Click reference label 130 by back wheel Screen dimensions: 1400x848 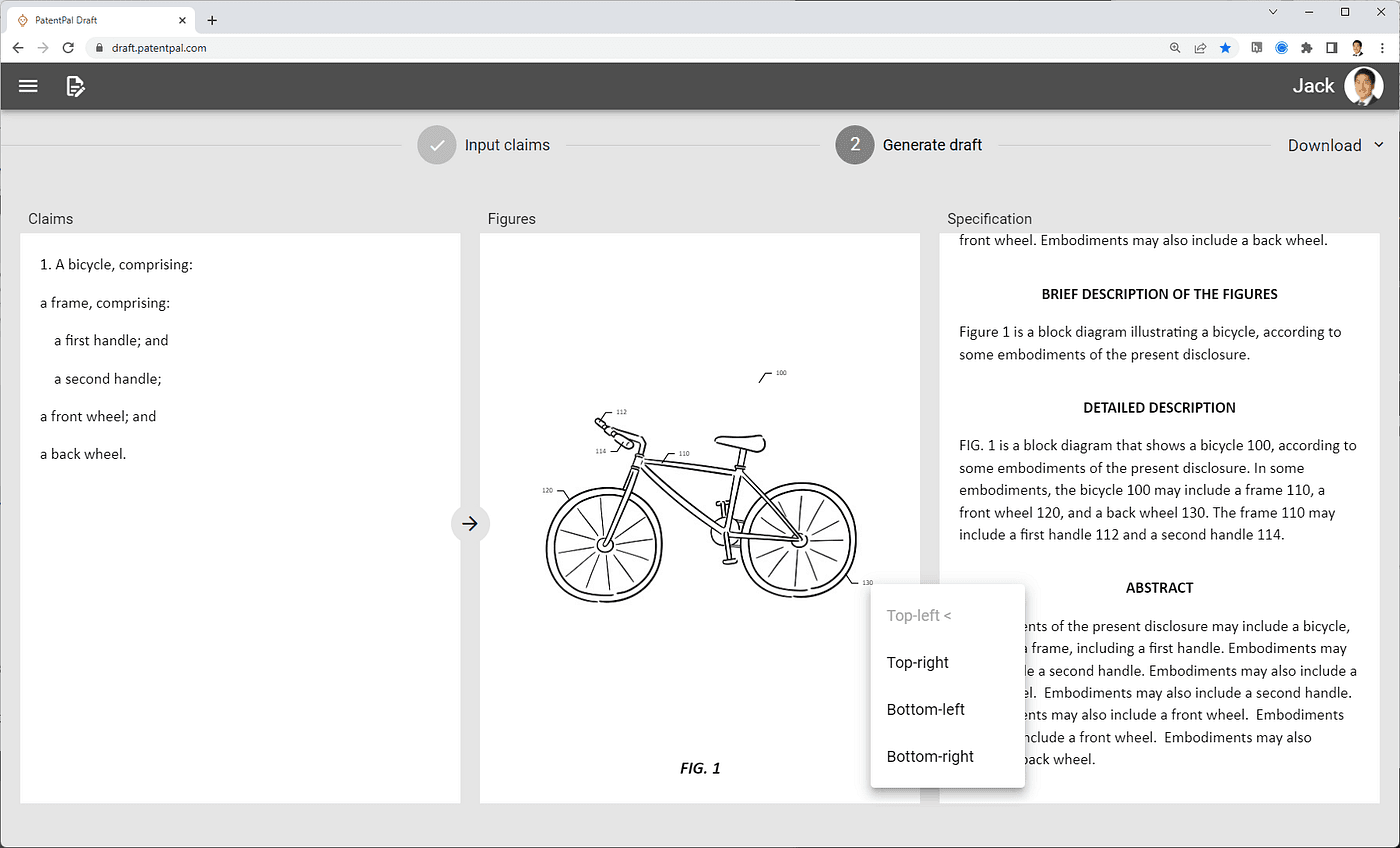pos(867,582)
